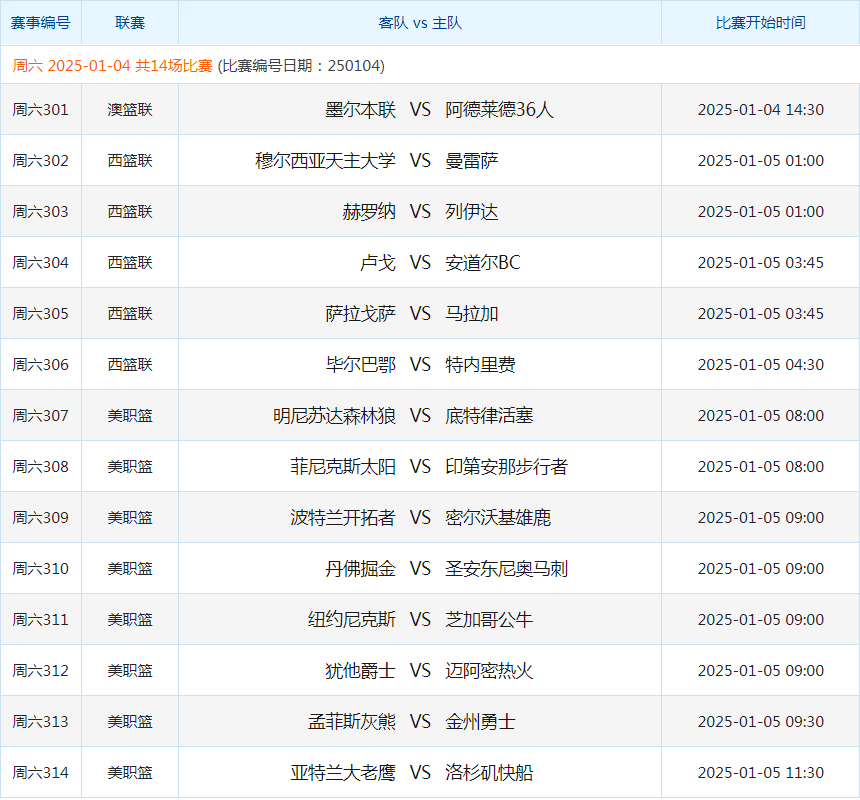Image resolution: width=860 pixels, height=800 pixels.
Task: Select match number 周六306
Action: point(41,365)
